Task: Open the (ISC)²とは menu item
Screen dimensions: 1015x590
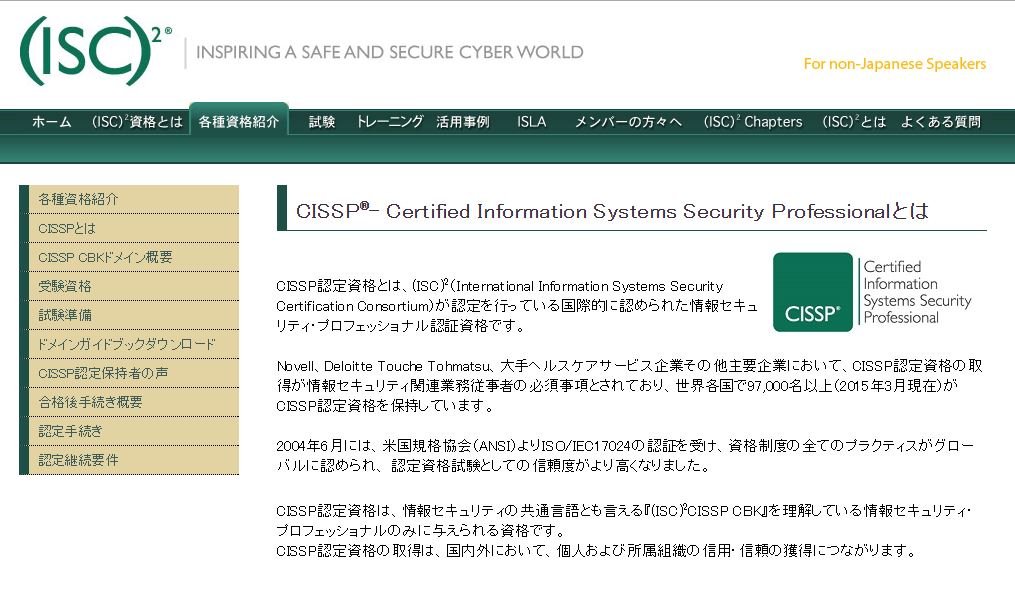Action: 854,122
